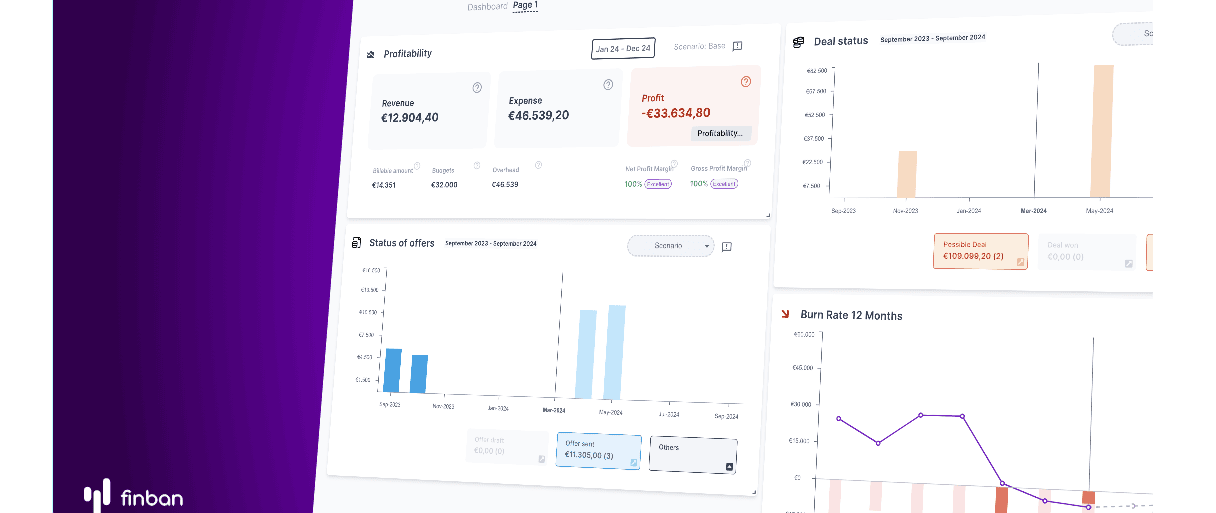This screenshot has height=513, width=1216.
Task: Click the finban logo
Action: [133, 495]
